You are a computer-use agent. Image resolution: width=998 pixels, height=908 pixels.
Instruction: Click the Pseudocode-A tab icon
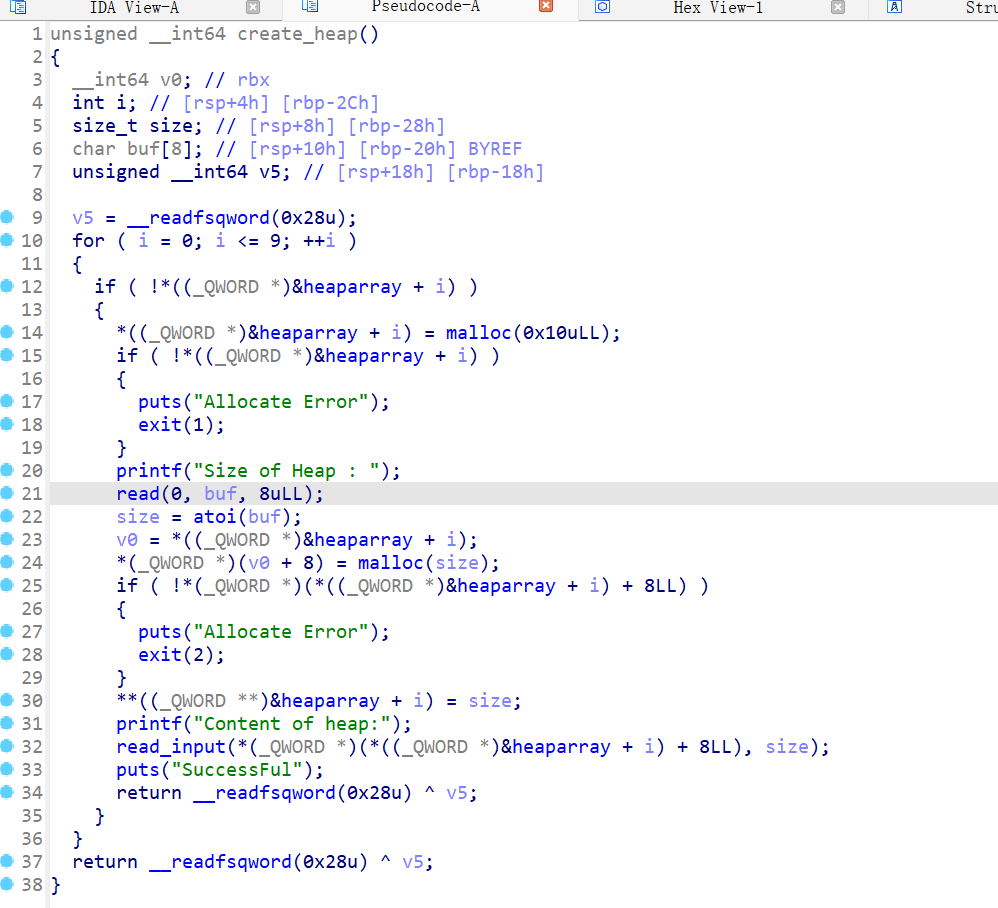(x=310, y=8)
